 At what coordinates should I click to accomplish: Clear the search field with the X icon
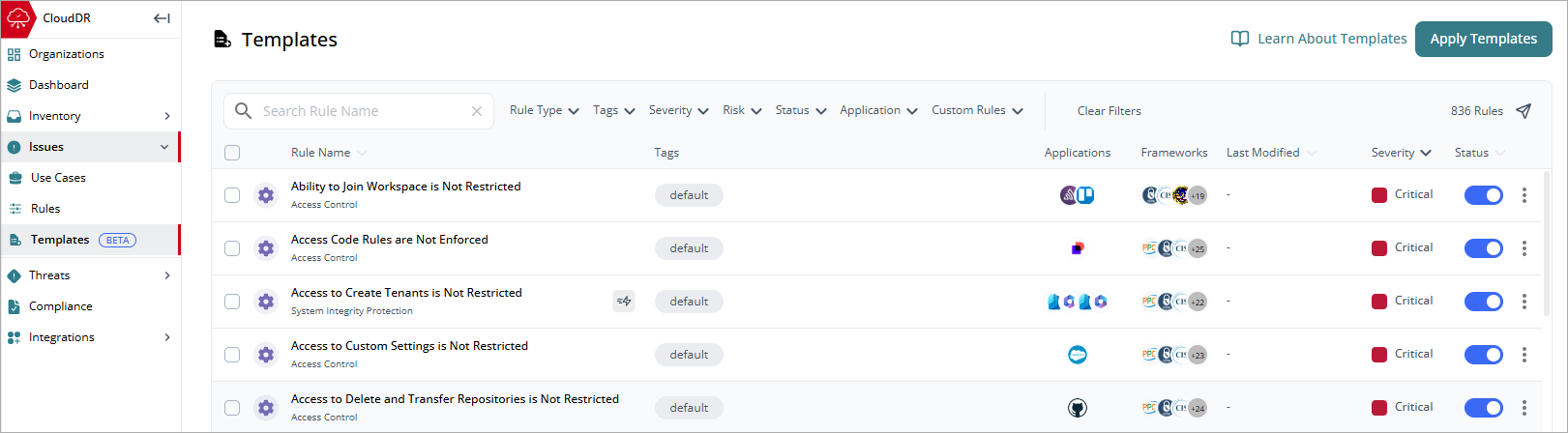(x=477, y=111)
